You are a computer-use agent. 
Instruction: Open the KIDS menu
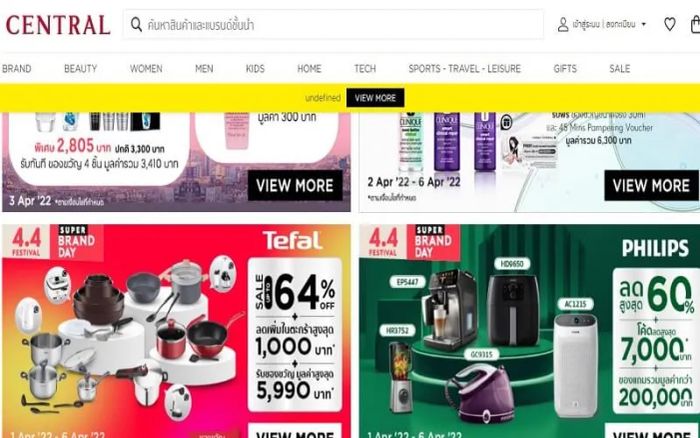coord(255,69)
